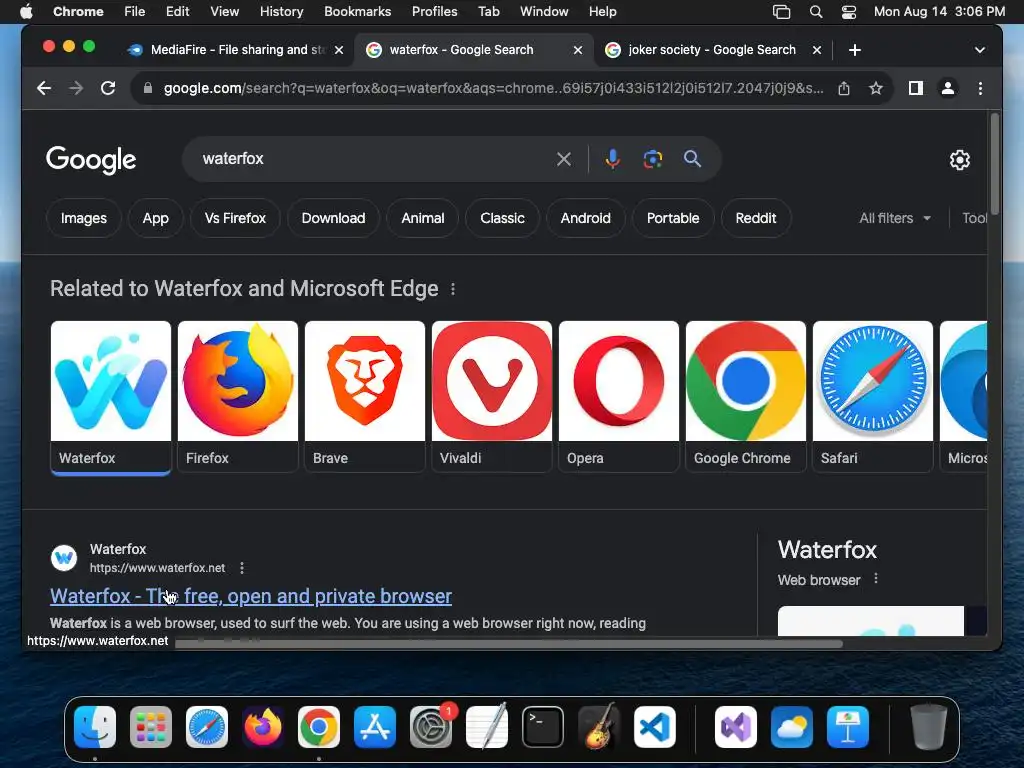
Task: Select the Google Chrome browser card
Action: point(745,397)
